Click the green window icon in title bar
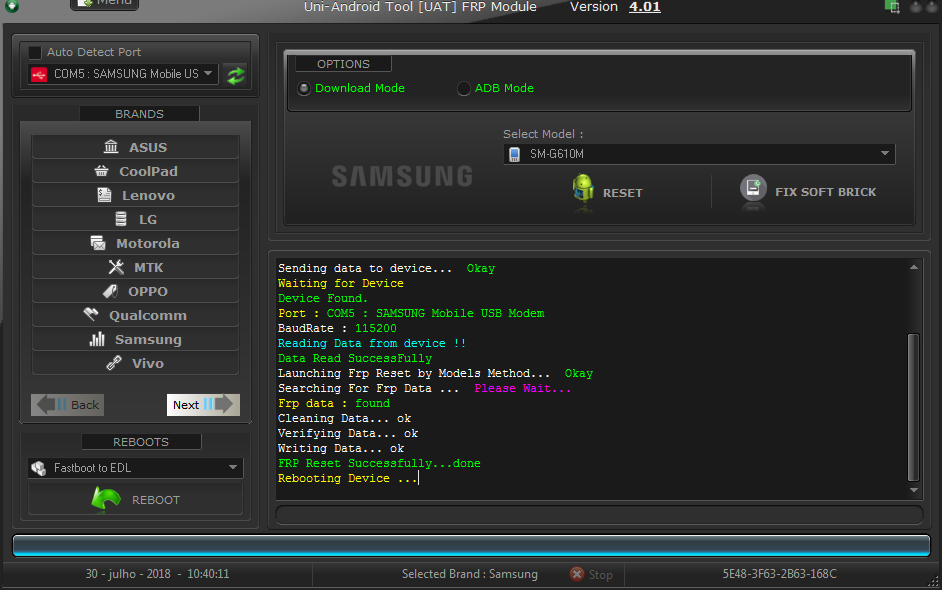The height and width of the screenshot is (590, 942). click(892, 7)
